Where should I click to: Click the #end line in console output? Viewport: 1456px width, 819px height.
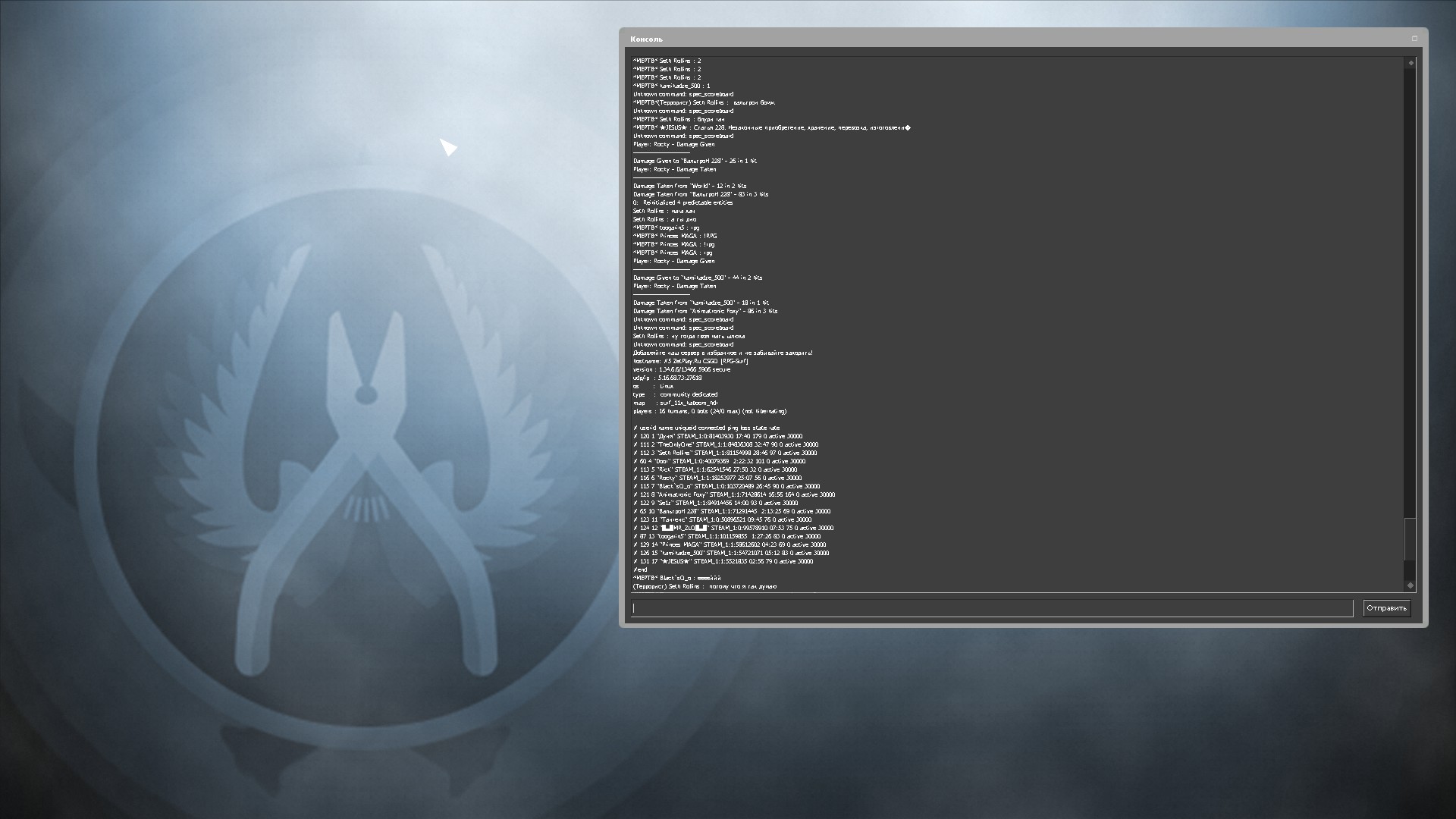pyautogui.click(x=640, y=570)
